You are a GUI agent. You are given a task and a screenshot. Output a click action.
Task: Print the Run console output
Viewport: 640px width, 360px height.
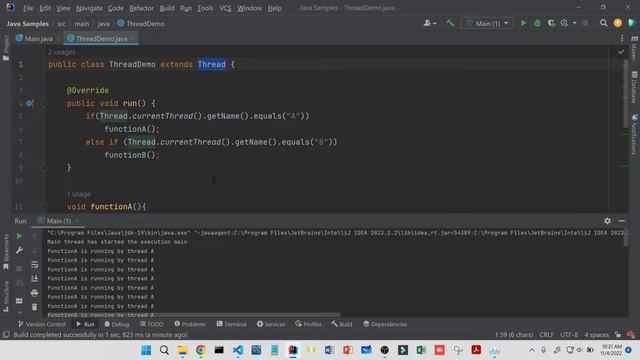[x=35, y=293]
